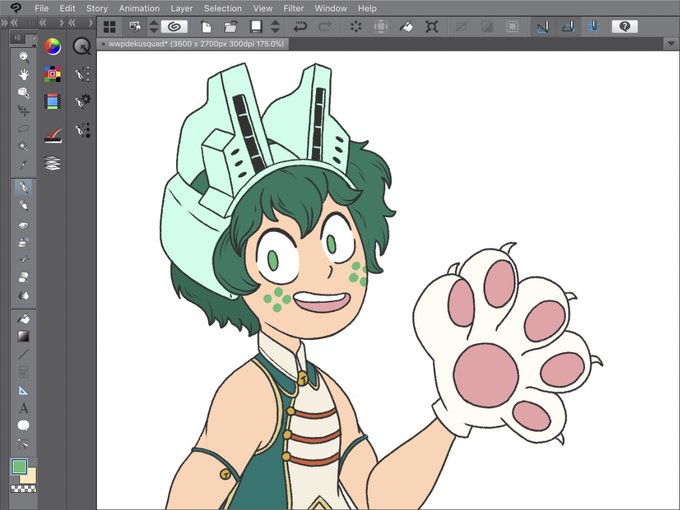Switch to the wwpdekusquad canvas tab
The width and height of the screenshot is (680, 510).
click(x=193, y=44)
